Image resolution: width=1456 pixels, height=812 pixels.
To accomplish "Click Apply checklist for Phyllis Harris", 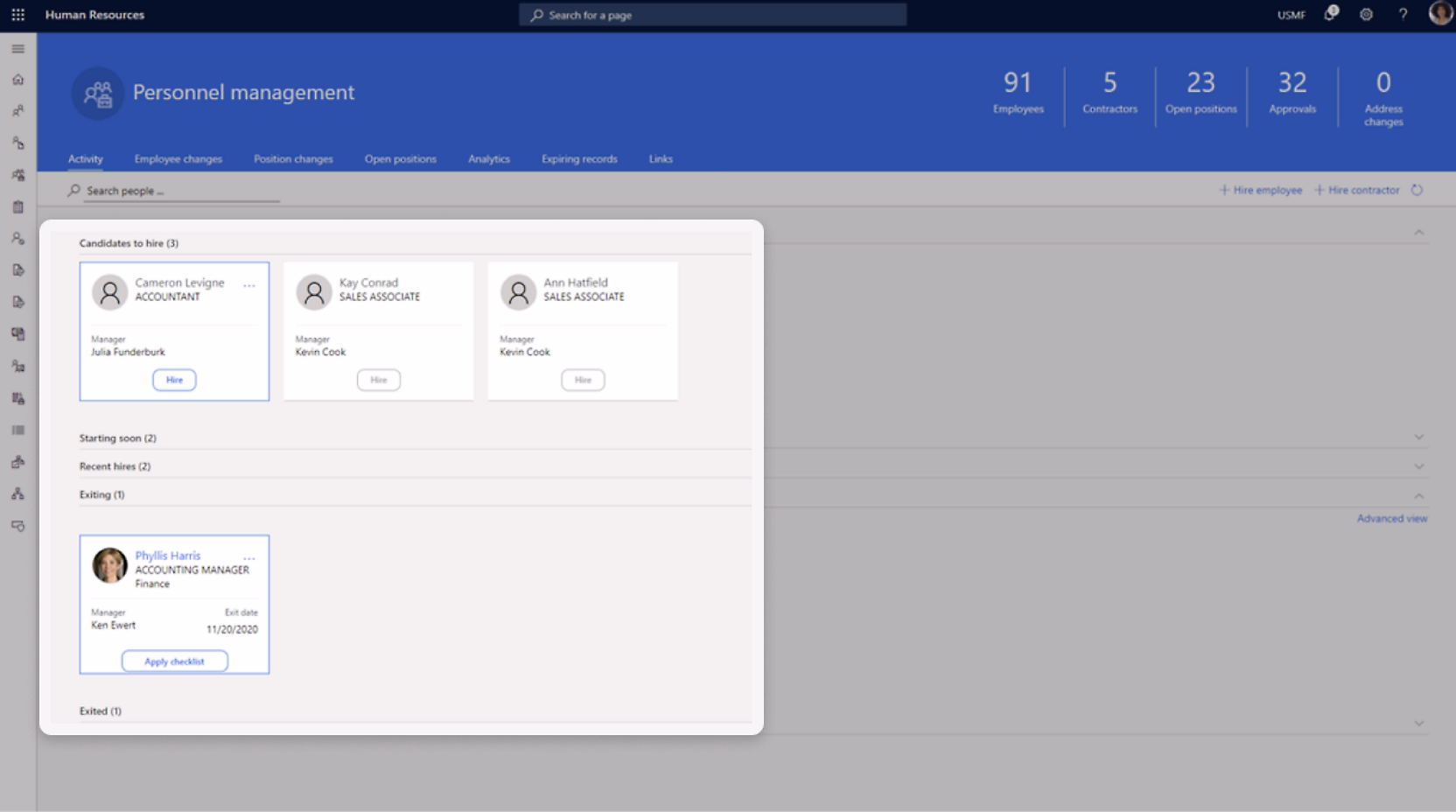I will point(174,661).
